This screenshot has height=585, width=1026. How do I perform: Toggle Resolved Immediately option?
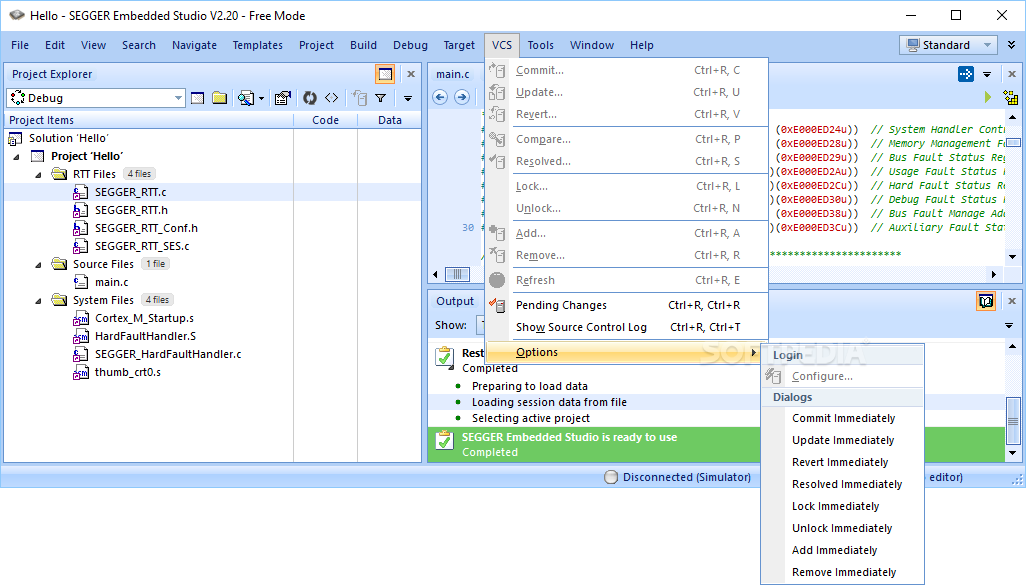(x=843, y=484)
